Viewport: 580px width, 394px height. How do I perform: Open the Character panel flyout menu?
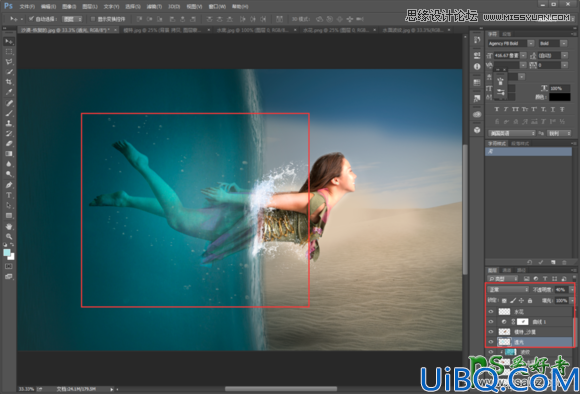click(x=574, y=34)
